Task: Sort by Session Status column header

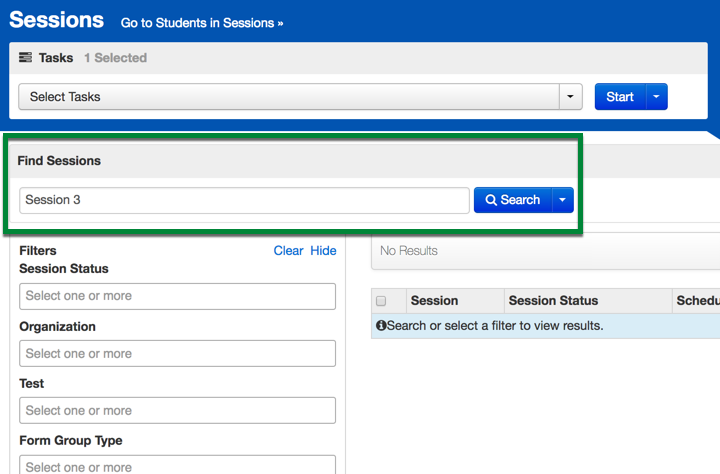Action: [x=553, y=301]
